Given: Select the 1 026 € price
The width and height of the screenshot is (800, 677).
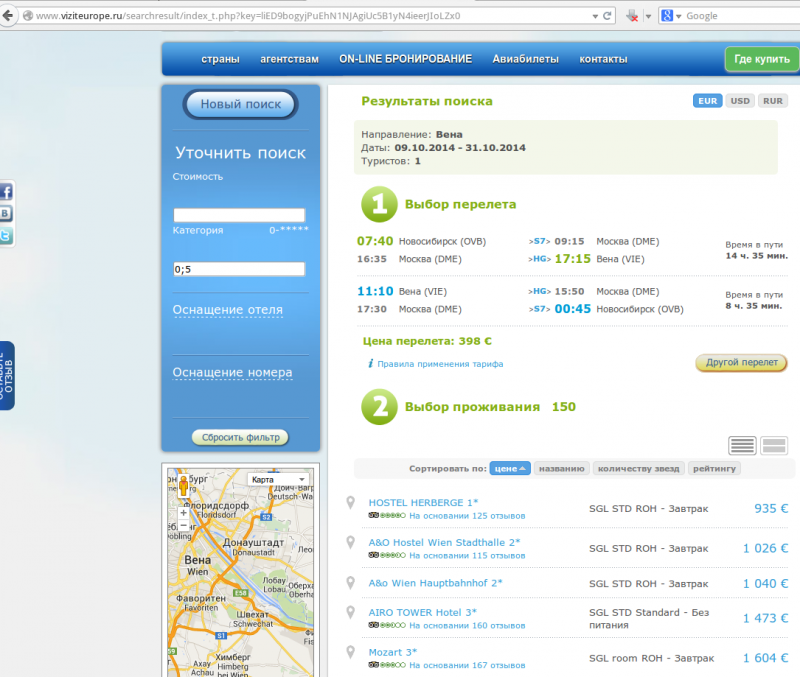Looking at the screenshot, I should click(765, 548).
